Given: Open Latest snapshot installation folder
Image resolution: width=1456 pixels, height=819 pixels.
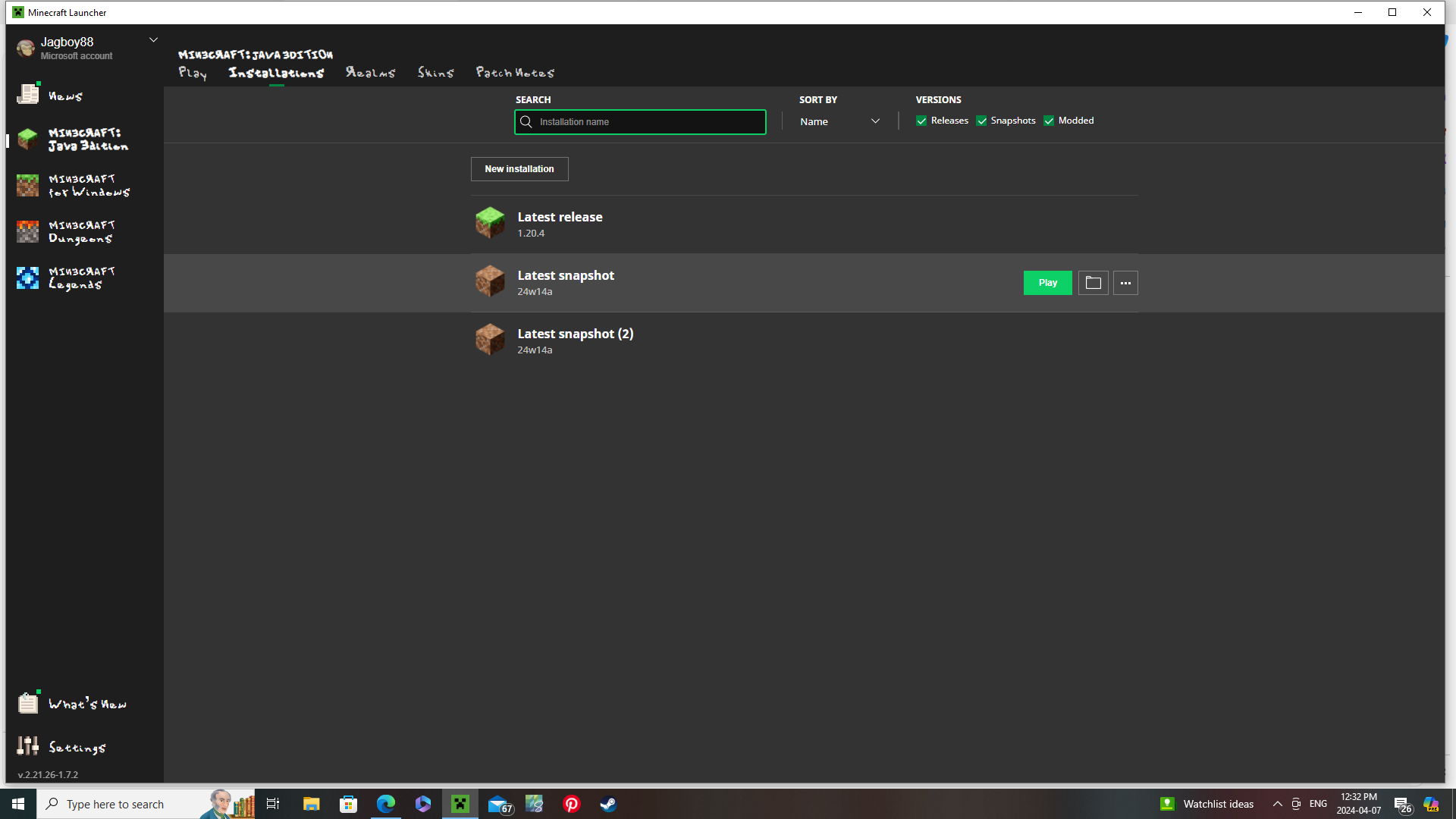Looking at the screenshot, I should click(1093, 283).
